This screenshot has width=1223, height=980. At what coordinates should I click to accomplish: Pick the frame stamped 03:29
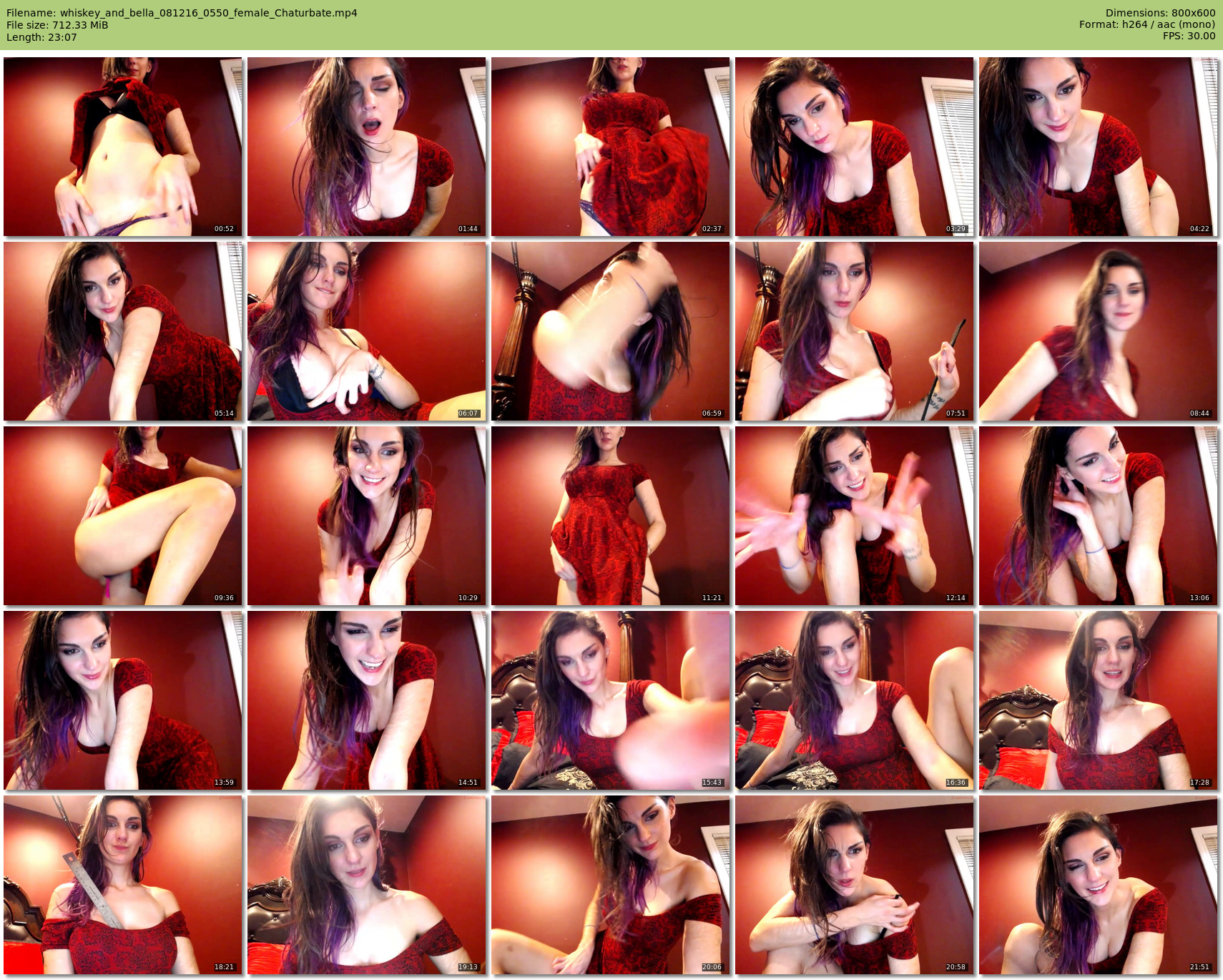[x=854, y=147]
